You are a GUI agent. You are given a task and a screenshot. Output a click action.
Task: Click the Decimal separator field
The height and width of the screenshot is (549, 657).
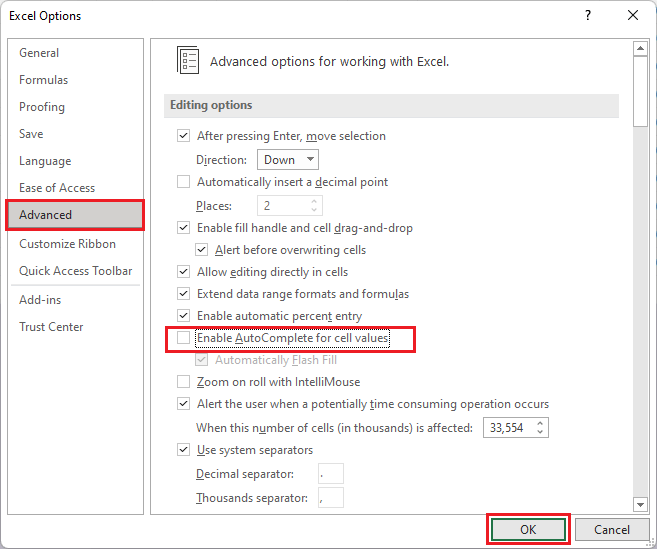(331, 474)
